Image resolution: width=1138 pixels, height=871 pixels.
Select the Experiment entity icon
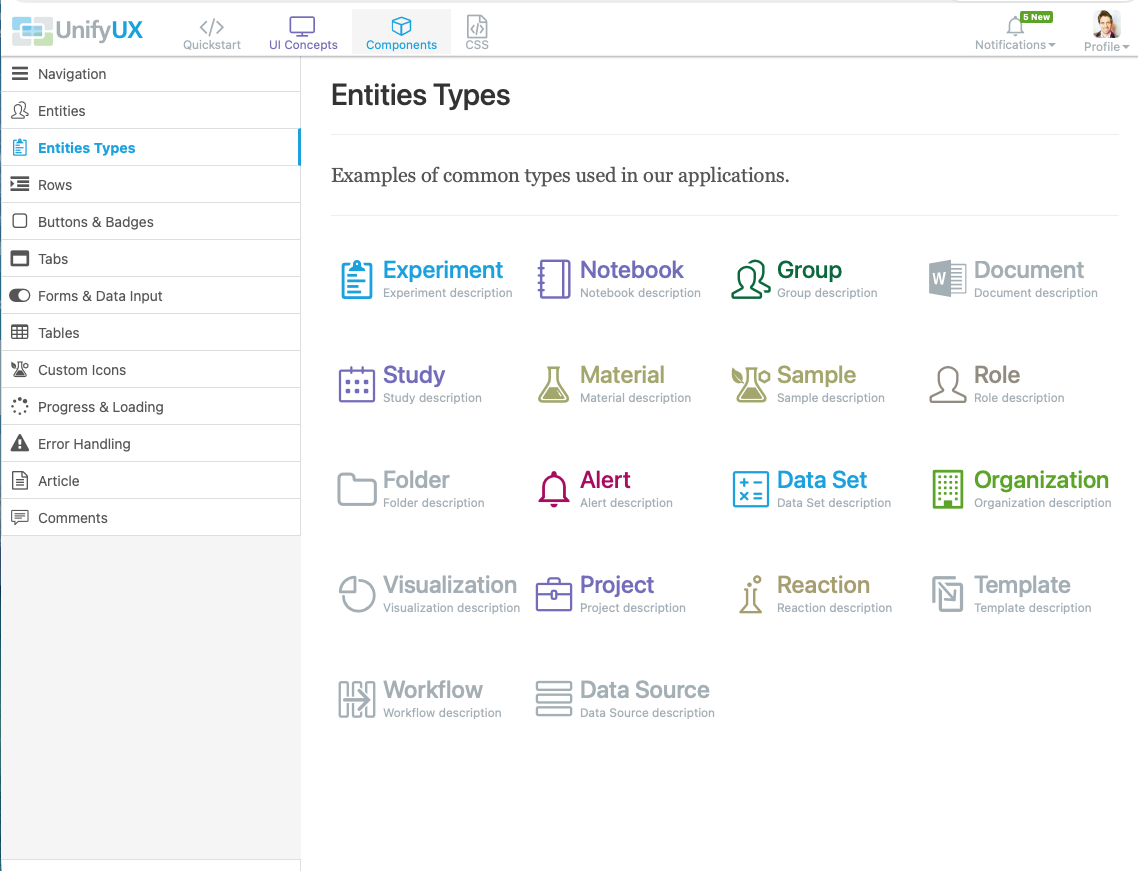(357, 279)
